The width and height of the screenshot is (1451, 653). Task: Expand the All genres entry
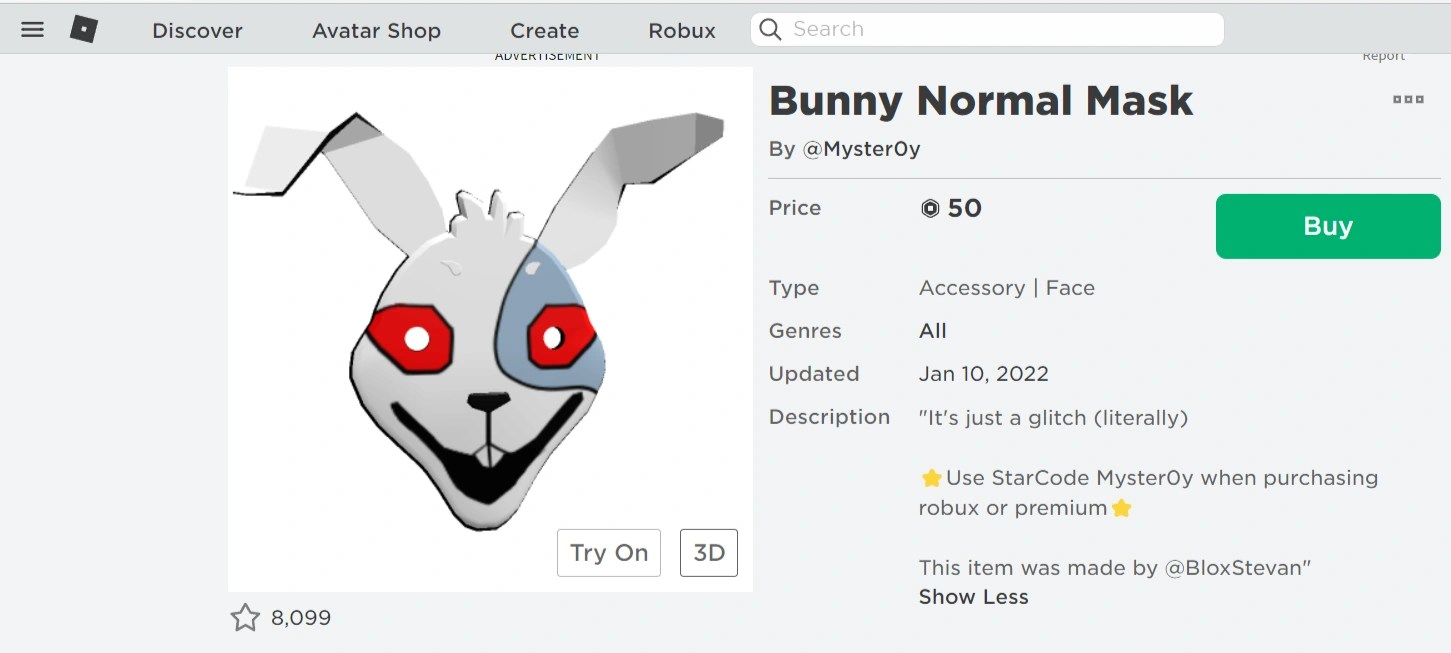pos(932,330)
